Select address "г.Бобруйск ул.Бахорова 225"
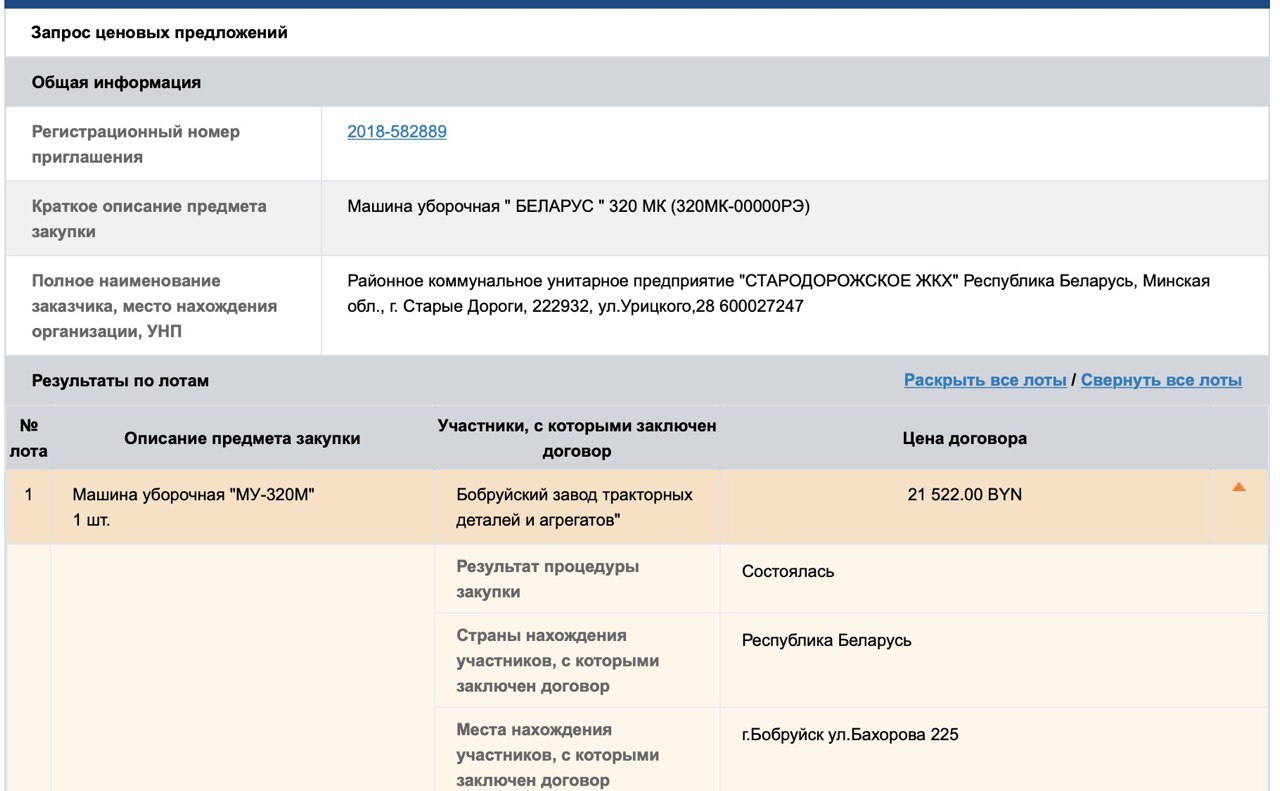The width and height of the screenshot is (1280, 791). pyautogui.click(x=850, y=734)
